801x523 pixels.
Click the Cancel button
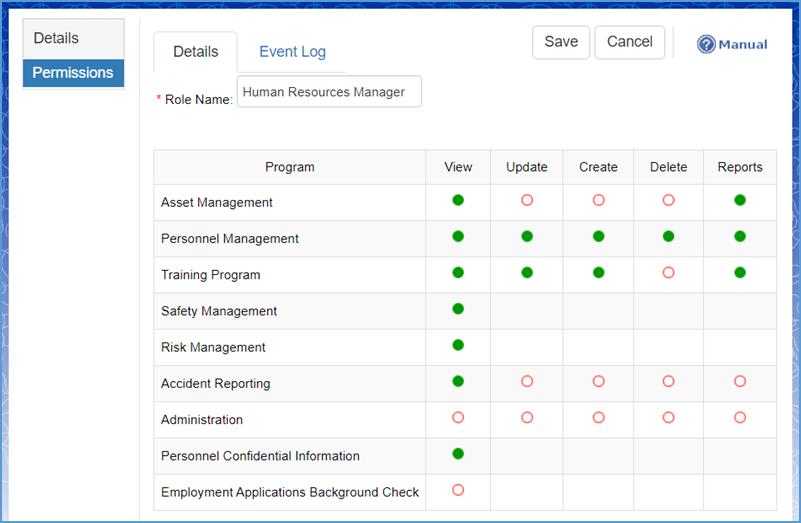[630, 42]
